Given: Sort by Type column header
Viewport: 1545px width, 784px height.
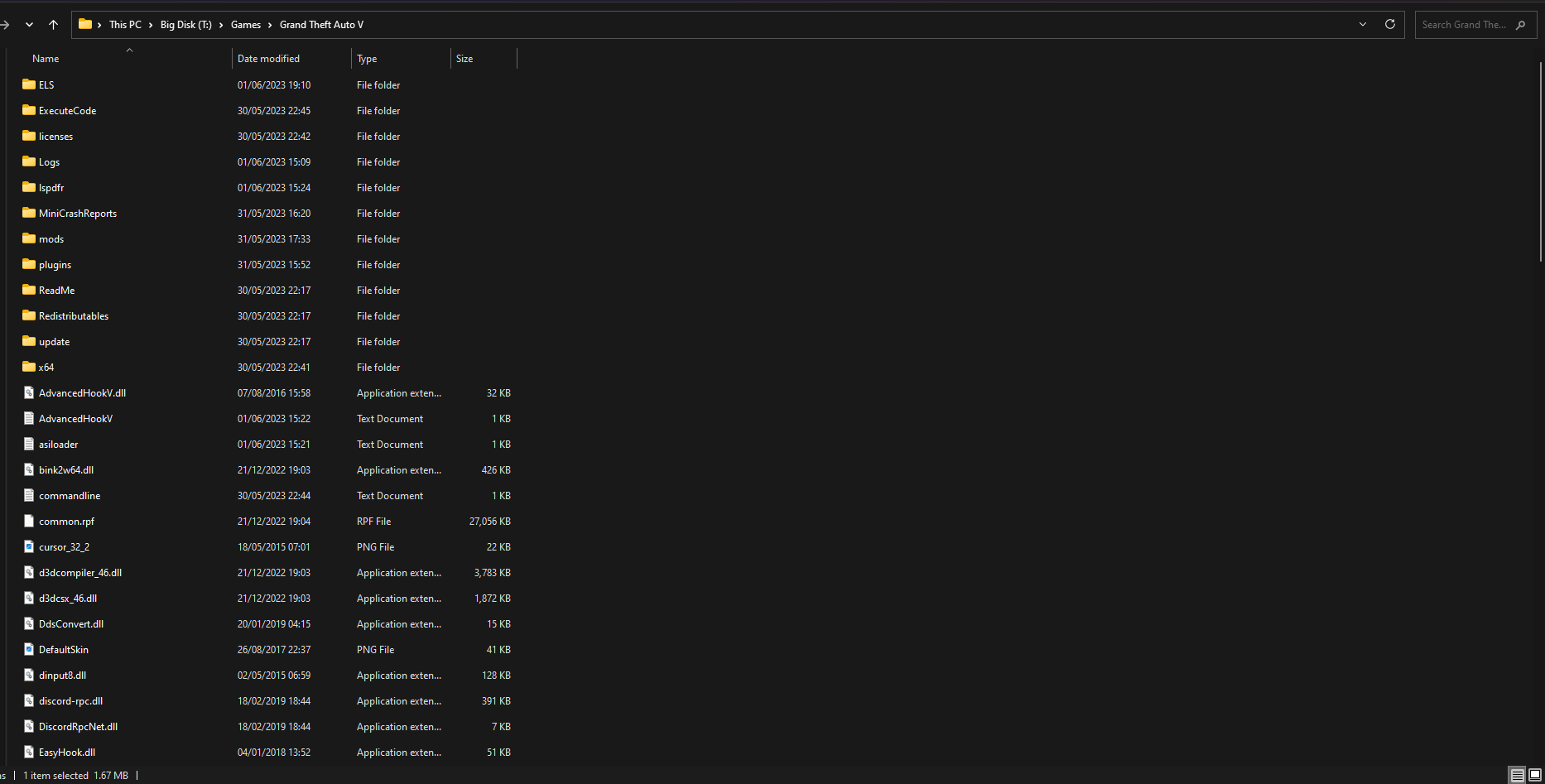Looking at the screenshot, I should pyautogui.click(x=367, y=59).
